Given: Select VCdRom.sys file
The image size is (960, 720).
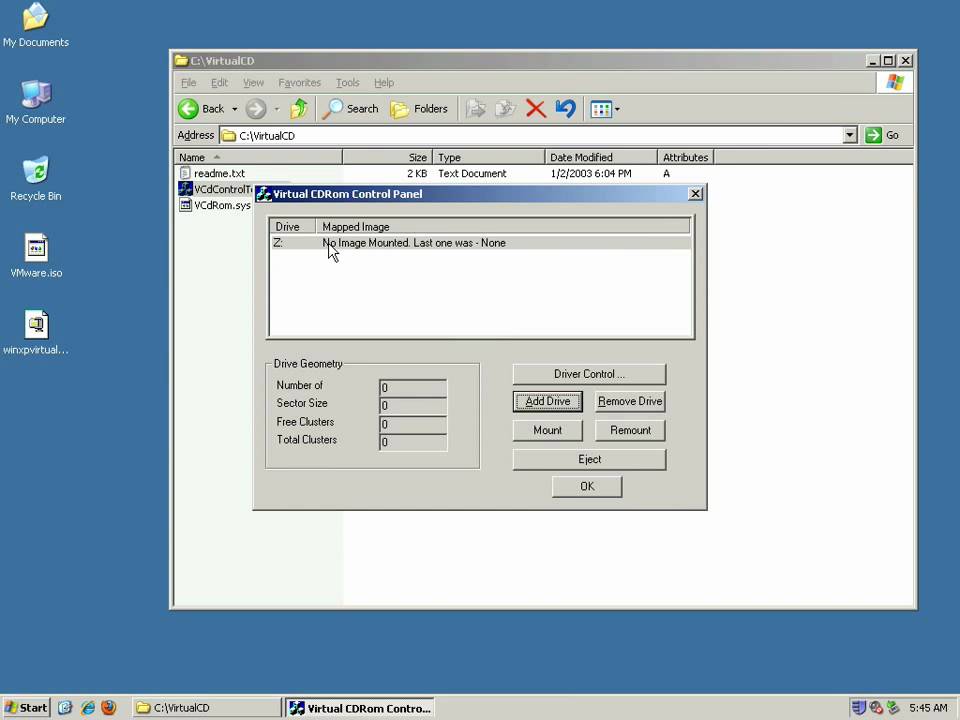Looking at the screenshot, I should pos(215,205).
